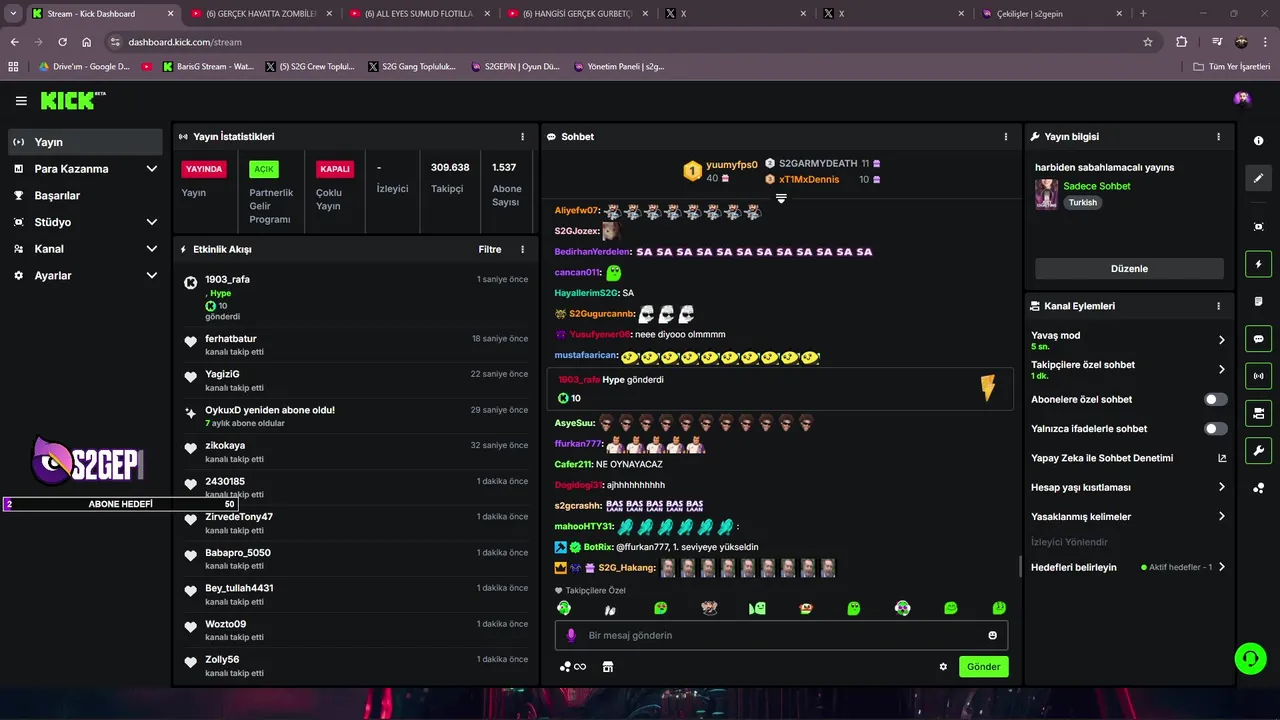Open Etkinlik Akışı three-dot options

click(522, 249)
